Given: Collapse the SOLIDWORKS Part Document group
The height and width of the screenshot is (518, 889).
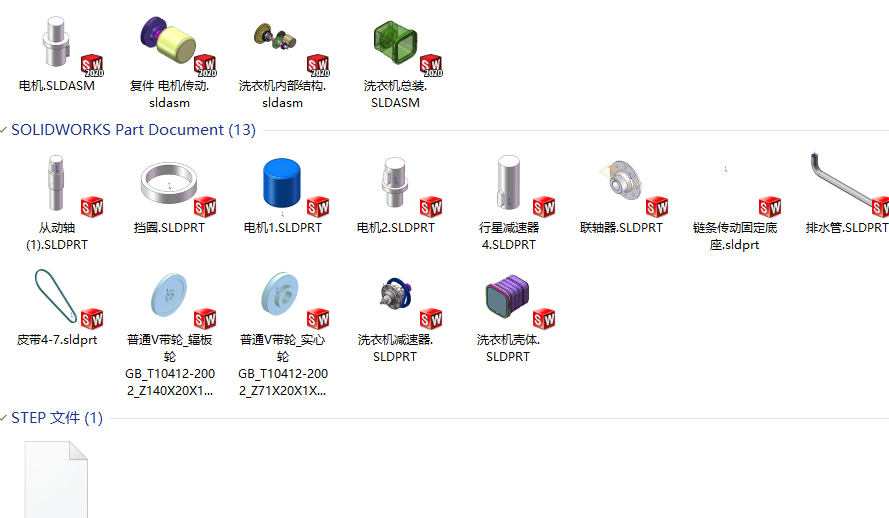Looking at the screenshot, I should (5, 130).
